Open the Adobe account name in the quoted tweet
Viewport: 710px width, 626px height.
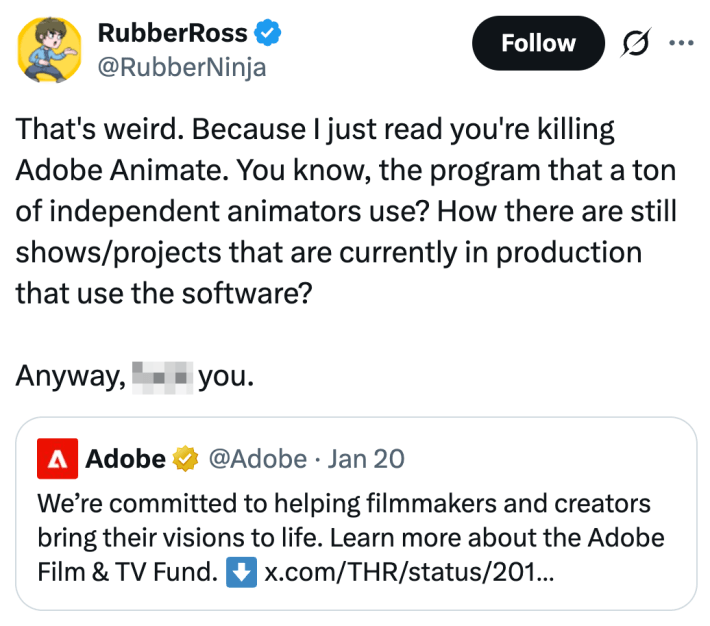tap(125, 459)
